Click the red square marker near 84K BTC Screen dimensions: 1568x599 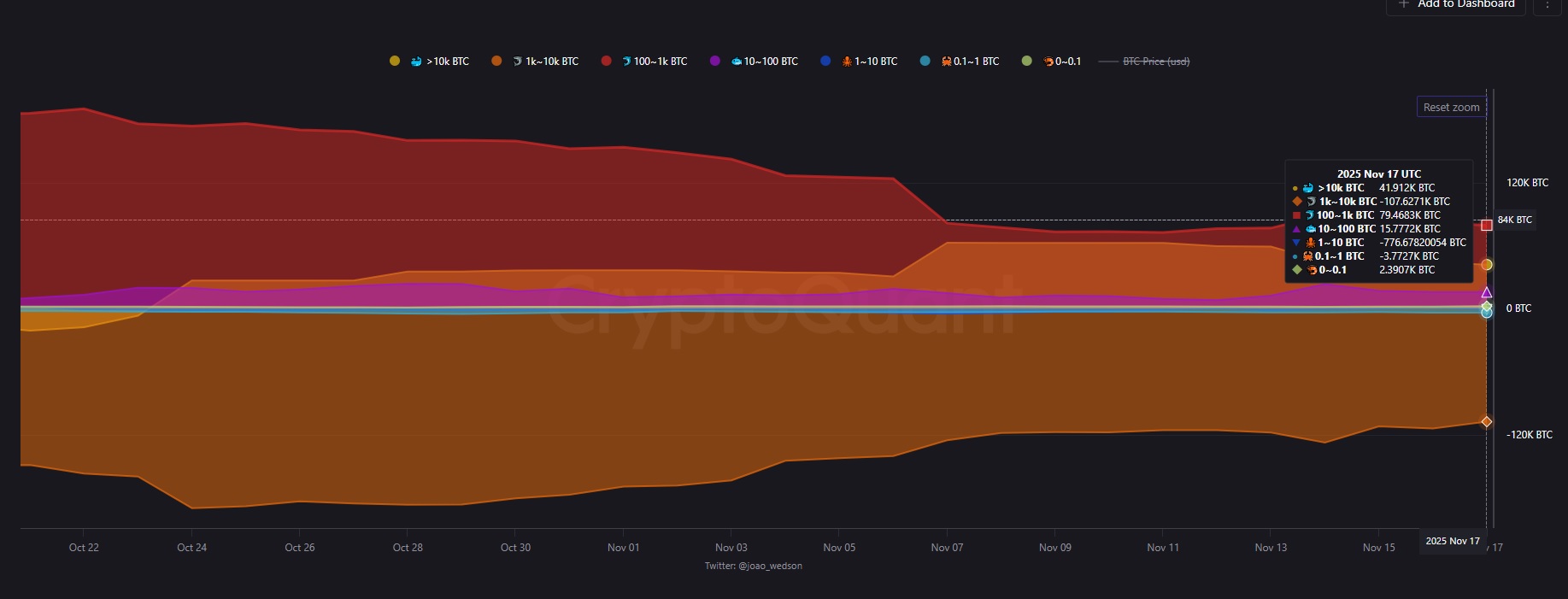coord(1487,225)
